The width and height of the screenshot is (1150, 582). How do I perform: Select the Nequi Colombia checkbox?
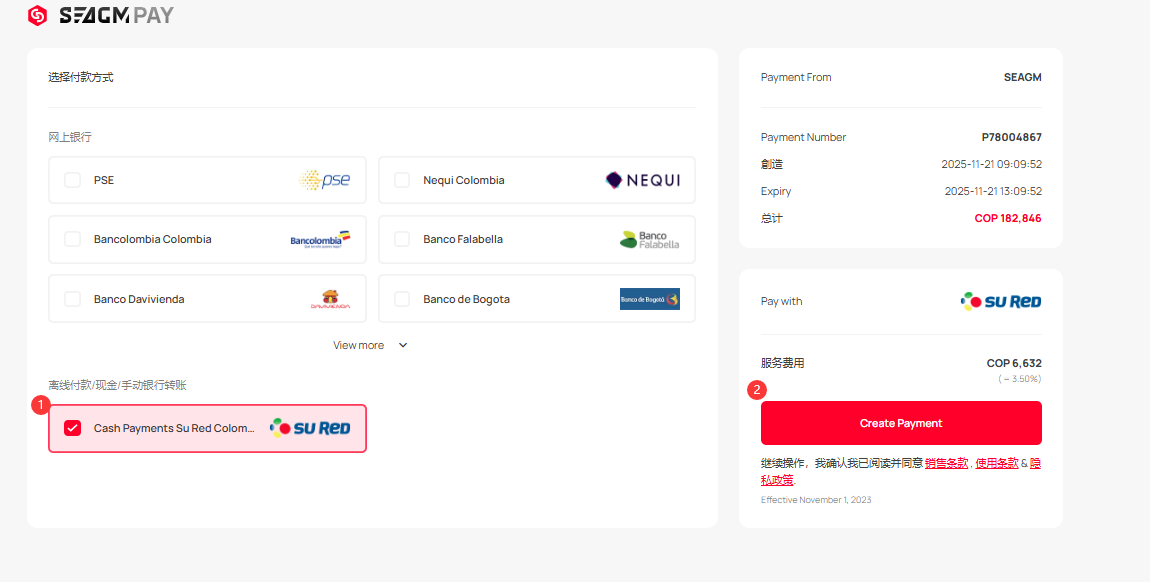(x=402, y=180)
